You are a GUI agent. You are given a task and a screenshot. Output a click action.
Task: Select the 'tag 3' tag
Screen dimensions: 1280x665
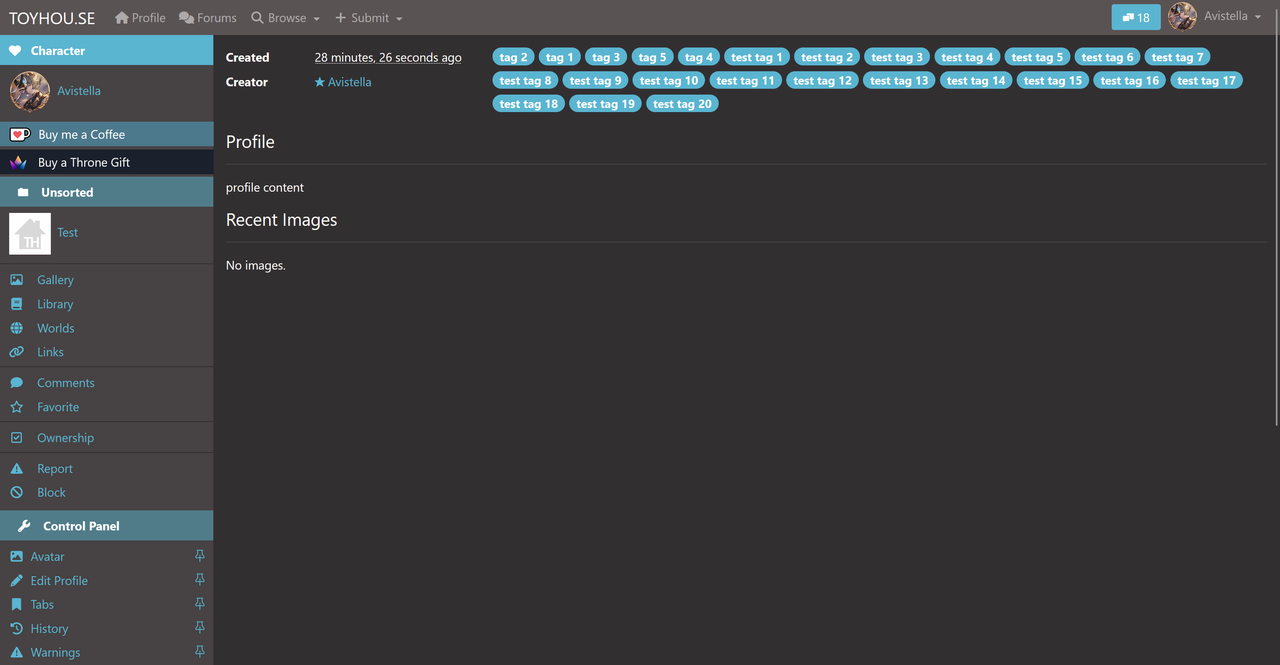pyautogui.click(x=606, y=57)
